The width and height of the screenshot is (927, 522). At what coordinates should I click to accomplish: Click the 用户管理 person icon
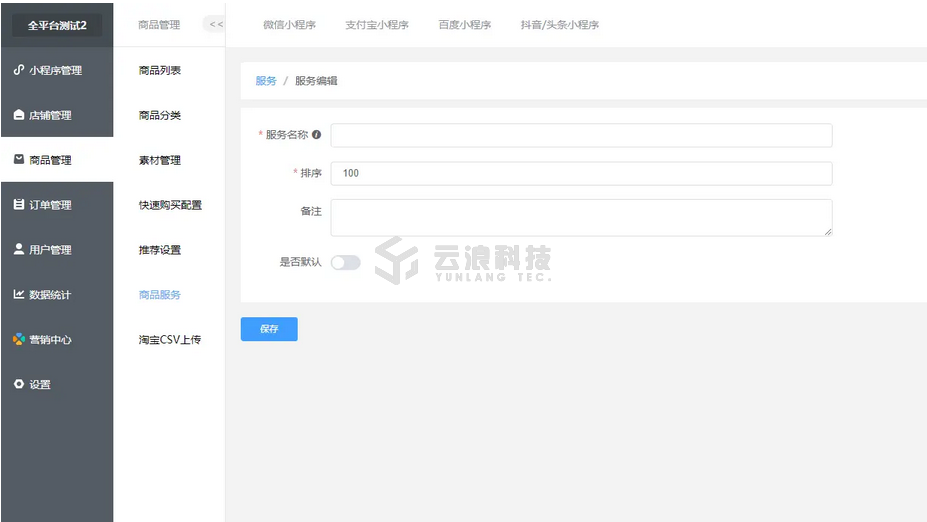coord(18,250)
